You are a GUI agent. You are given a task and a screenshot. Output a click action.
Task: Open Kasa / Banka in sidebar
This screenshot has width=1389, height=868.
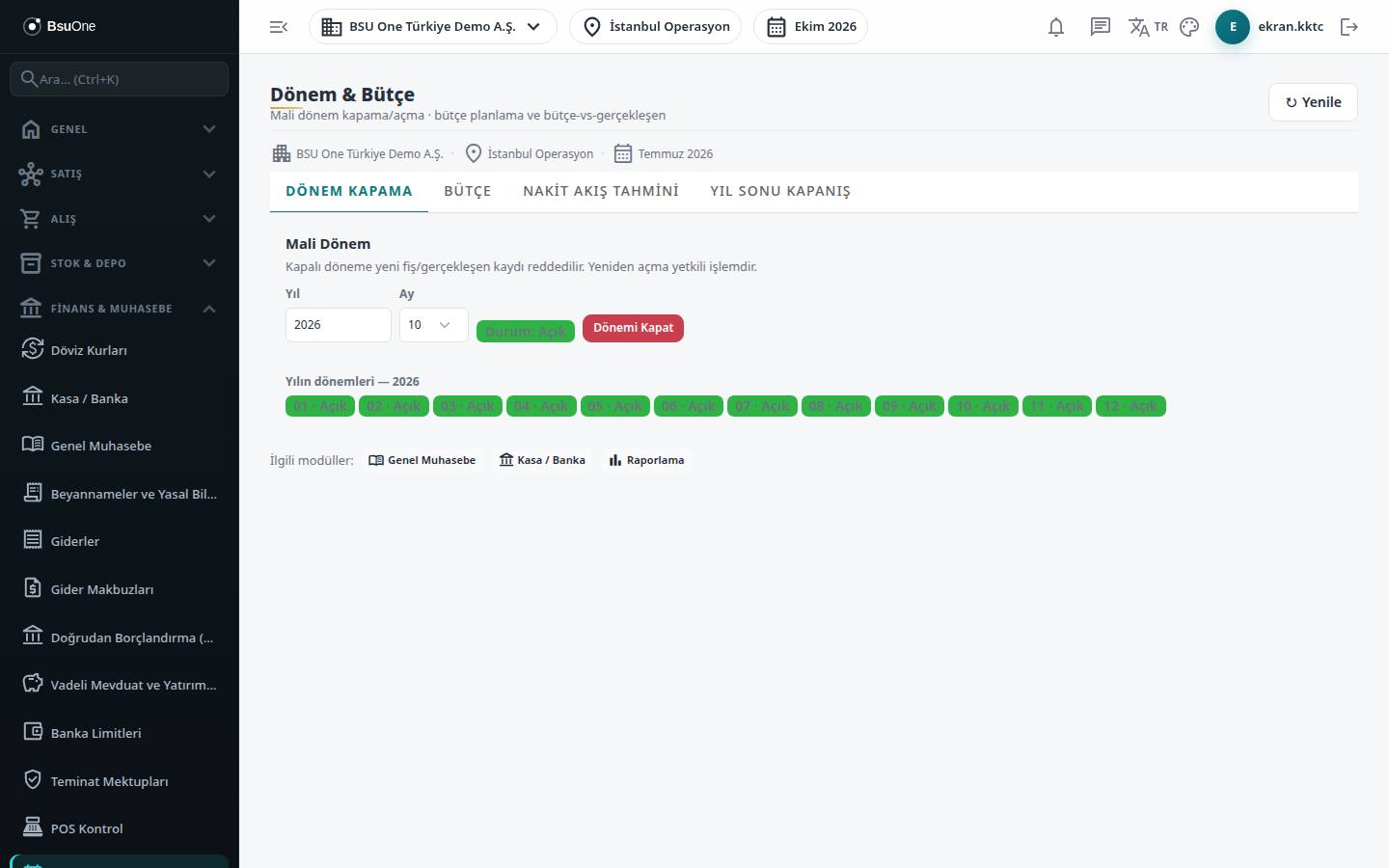point(120,398)
